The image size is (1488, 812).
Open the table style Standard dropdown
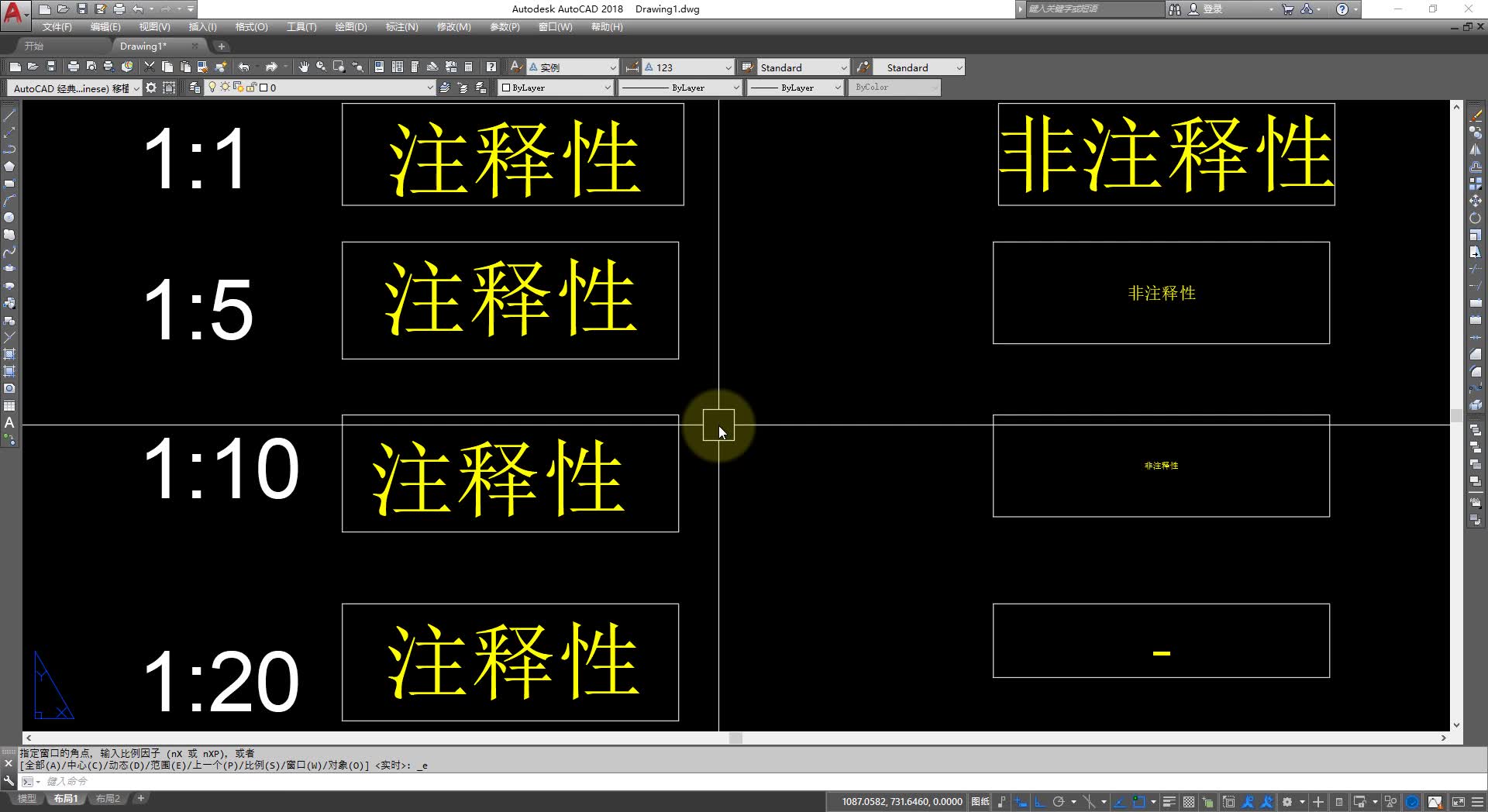tap(803, 67)
